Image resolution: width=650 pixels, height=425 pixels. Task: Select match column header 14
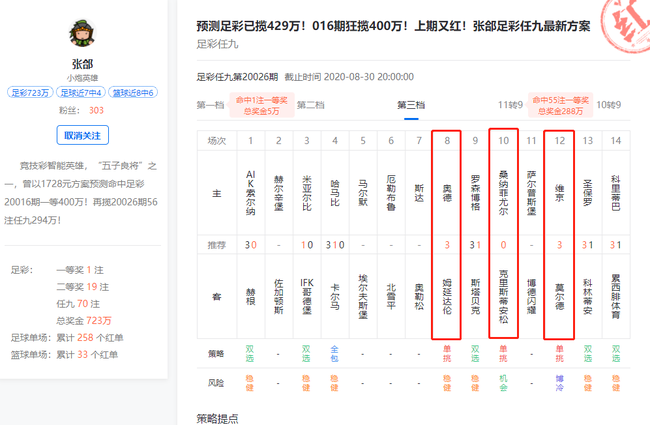tap(616, 141)
